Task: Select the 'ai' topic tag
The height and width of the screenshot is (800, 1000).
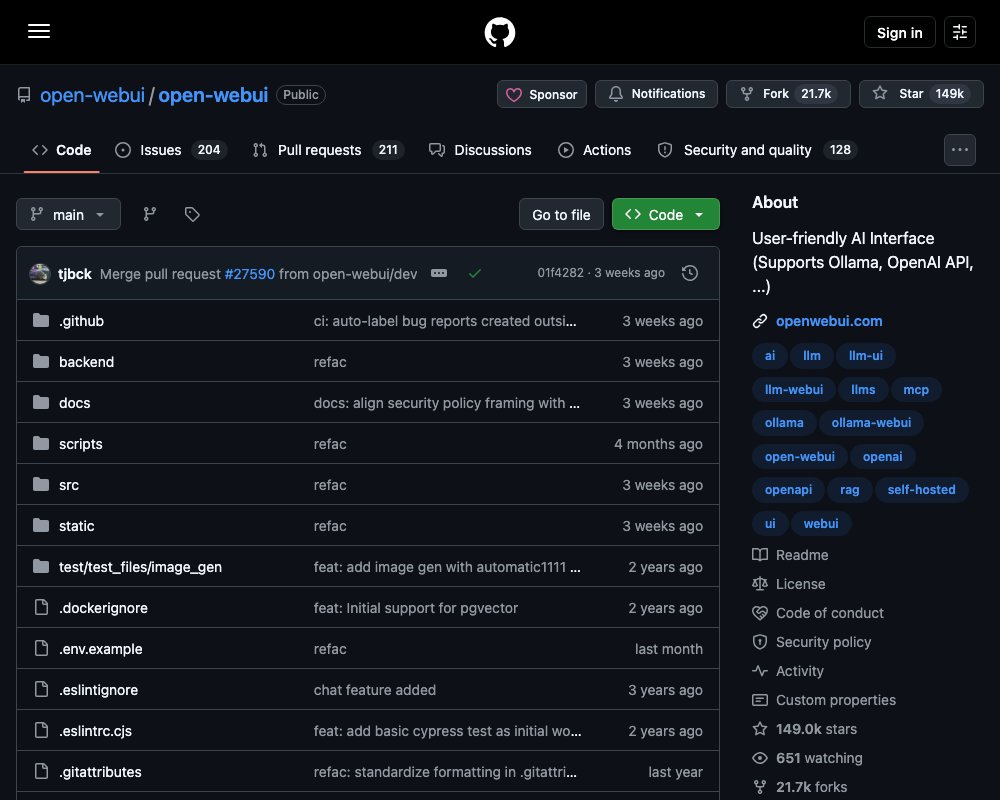Action: 770,355
